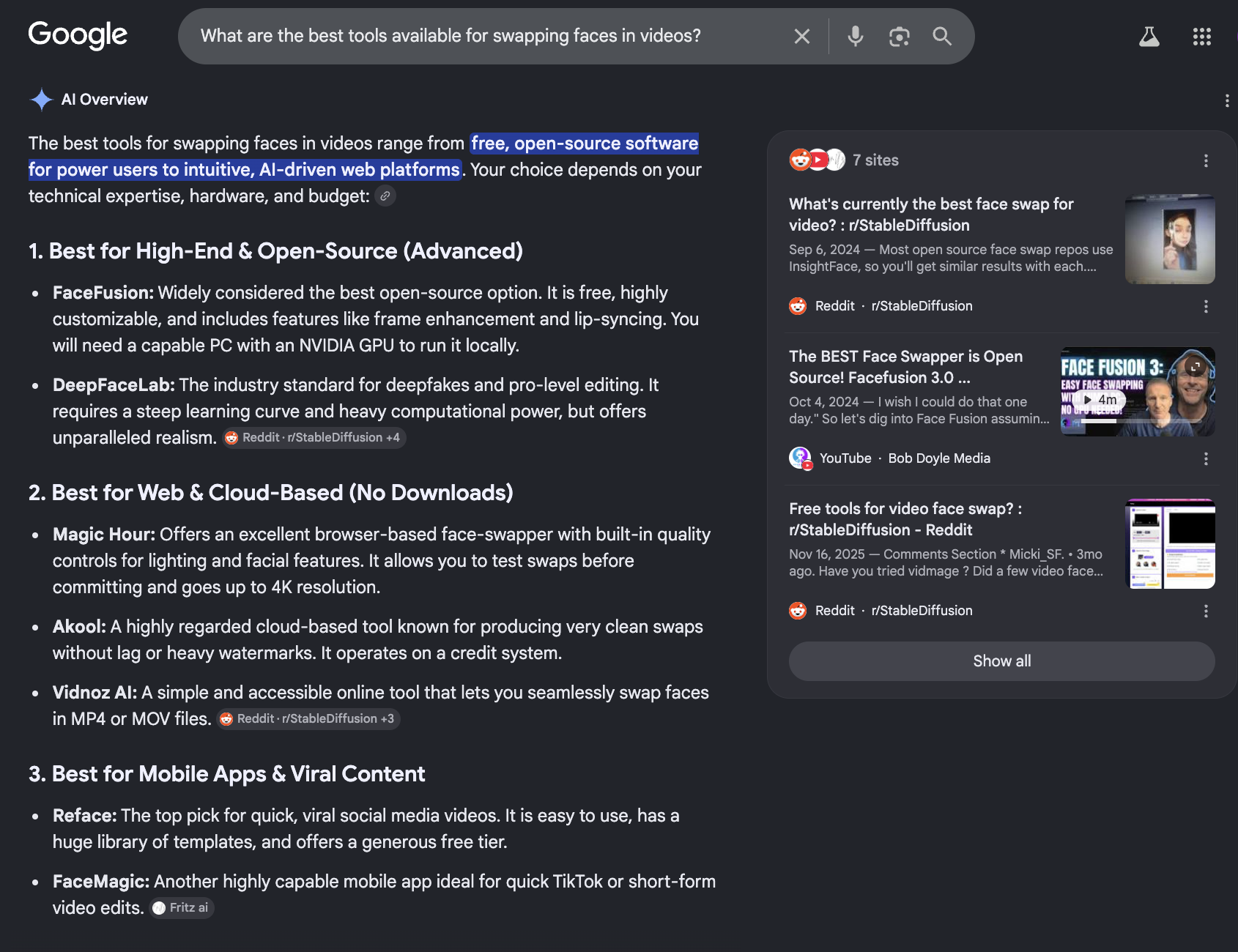Click Reddit icon beside first r/StableDiffusion source
Viewport: 1238px width, 952px height.
(798, 306)
